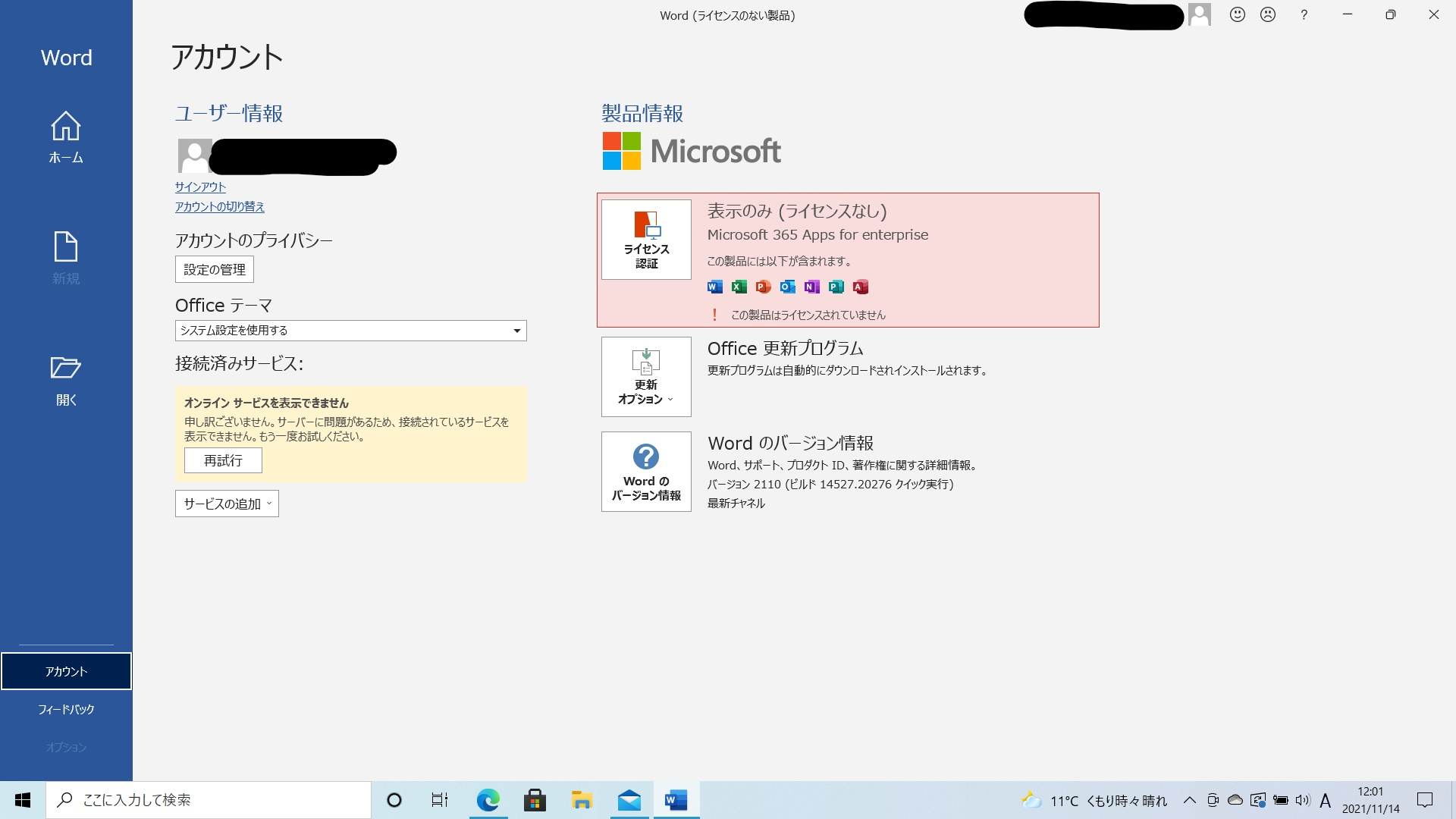This screenshot has width=1456, height=819.
Task: Open Microsoft Edge from the taskbar
Action: point(488,800)
